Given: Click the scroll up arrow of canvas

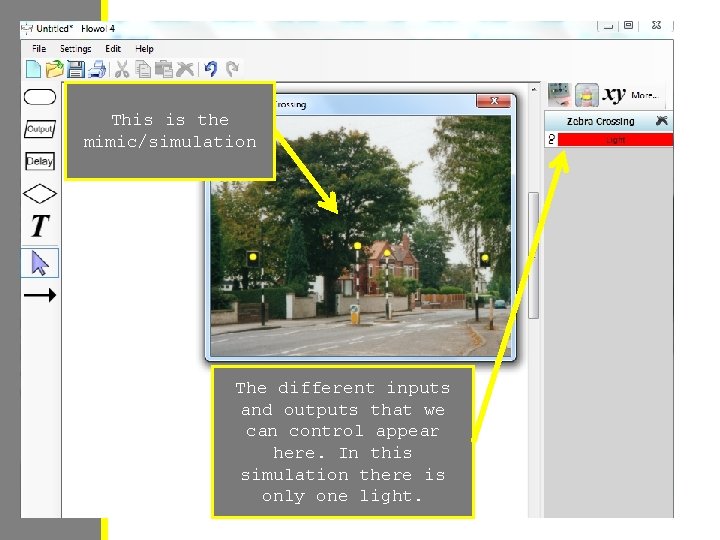Looking at the screenshot, I should coord(533,90).
